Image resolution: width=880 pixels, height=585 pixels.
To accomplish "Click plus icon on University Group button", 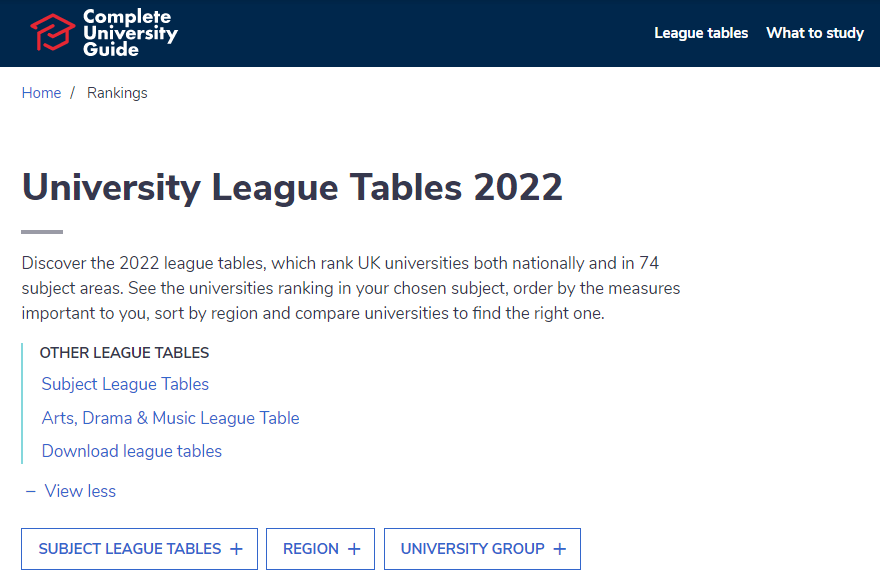I will pyautogui.click(x=560, y=549).
